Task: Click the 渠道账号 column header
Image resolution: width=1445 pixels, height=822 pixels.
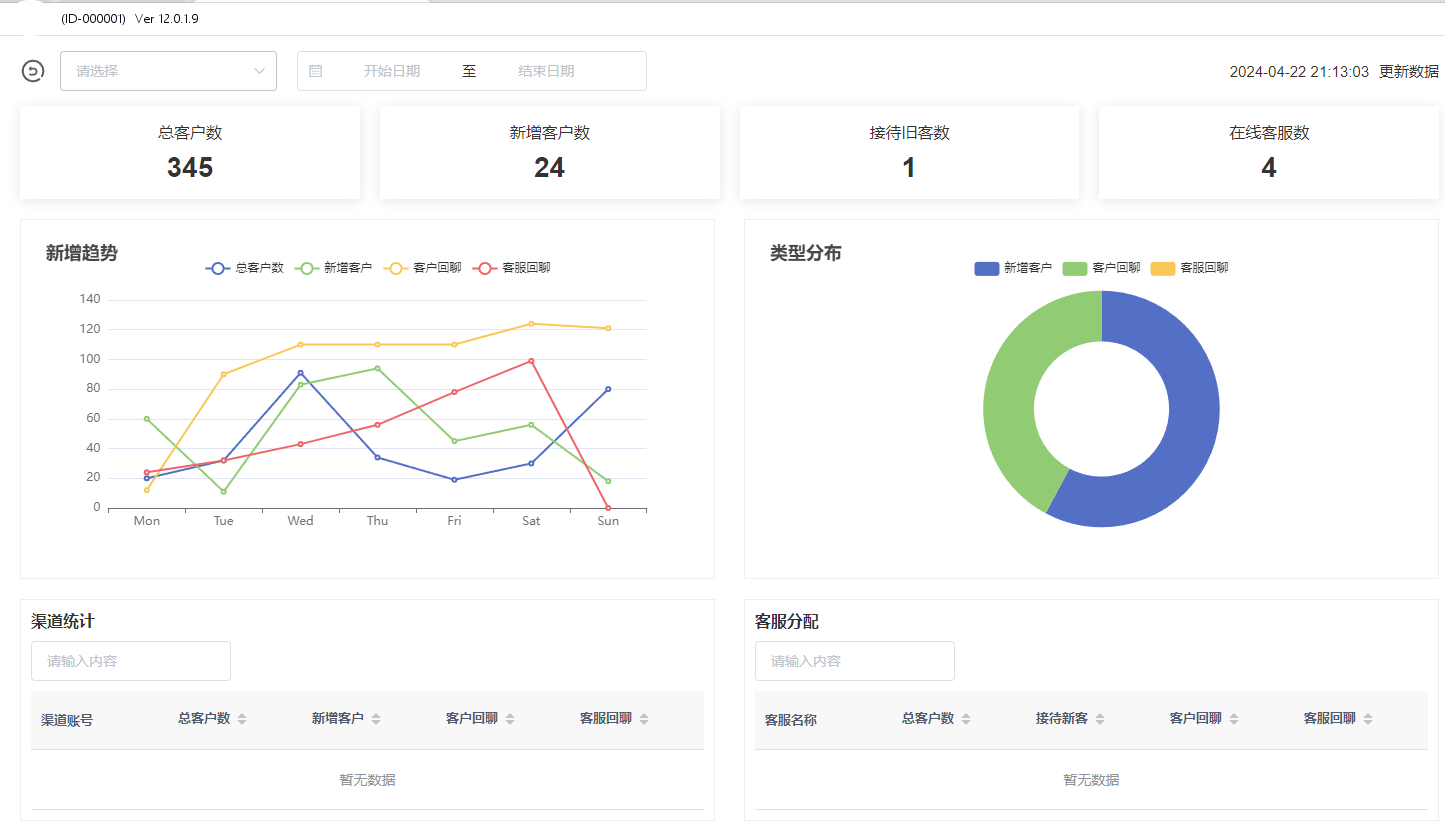Action: pyautogui.click(x=67, y=720)
